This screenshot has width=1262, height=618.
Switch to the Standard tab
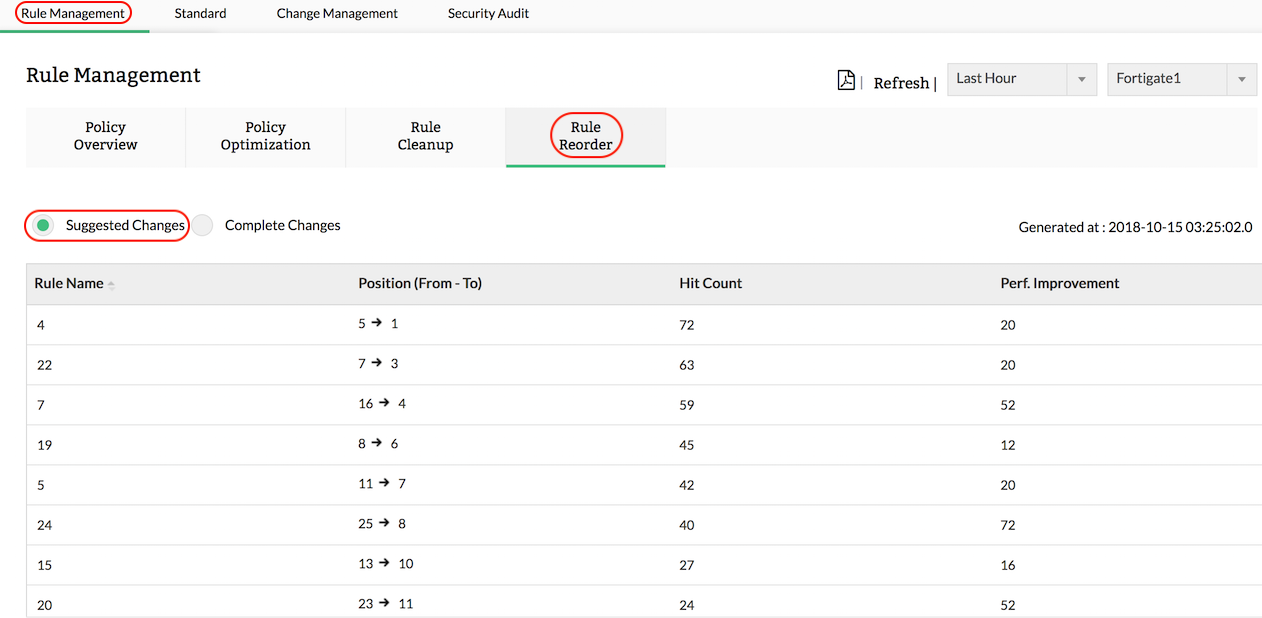[199, 13]
